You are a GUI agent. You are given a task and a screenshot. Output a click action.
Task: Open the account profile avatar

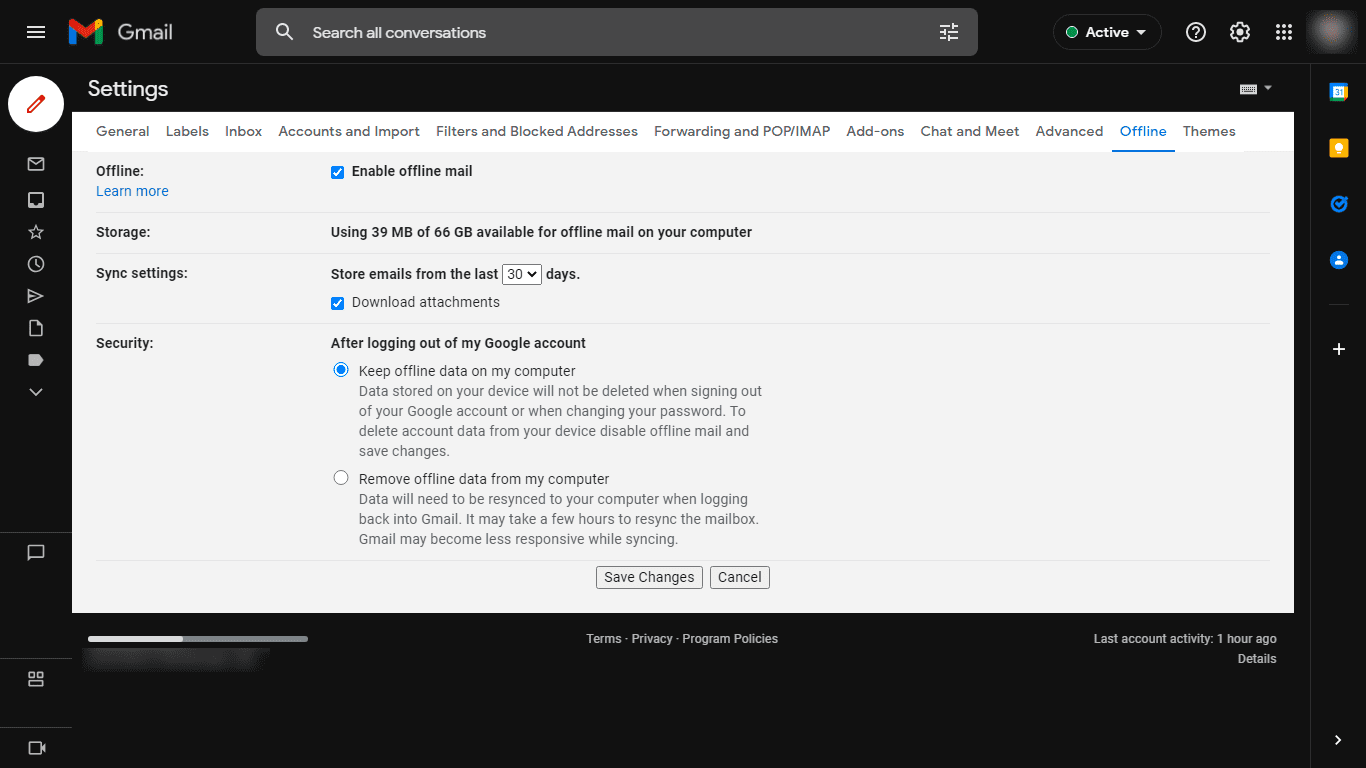click(x=1331, y=32)
